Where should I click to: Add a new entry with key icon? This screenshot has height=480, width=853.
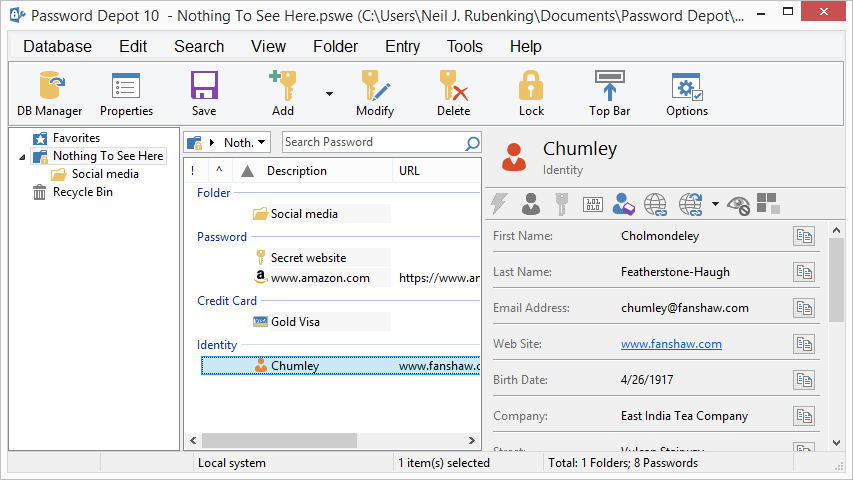coord(283,94)
